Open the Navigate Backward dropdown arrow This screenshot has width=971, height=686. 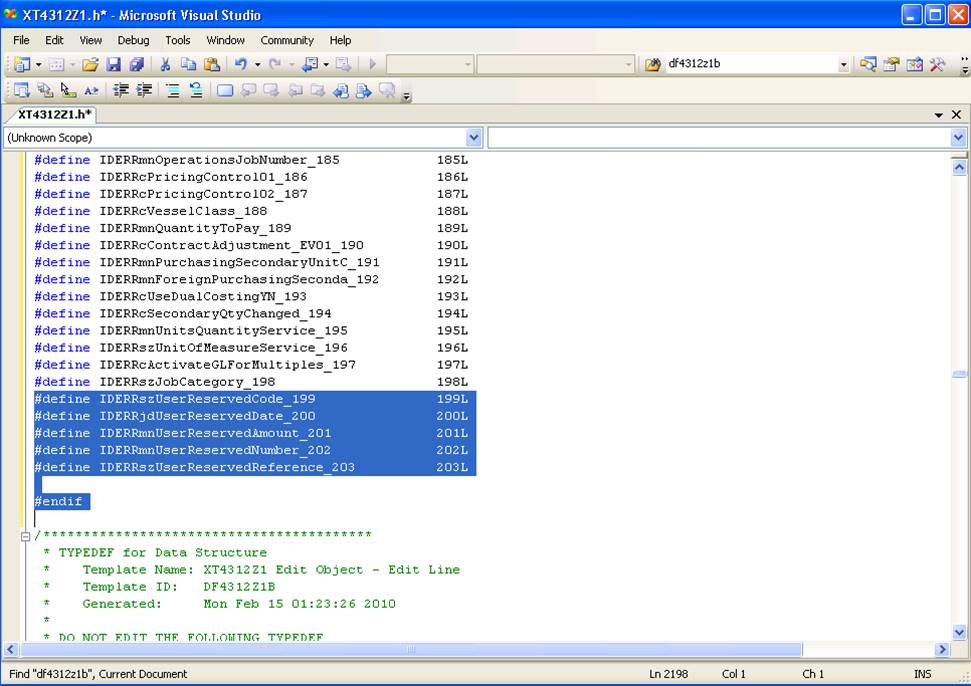[326, 64]
